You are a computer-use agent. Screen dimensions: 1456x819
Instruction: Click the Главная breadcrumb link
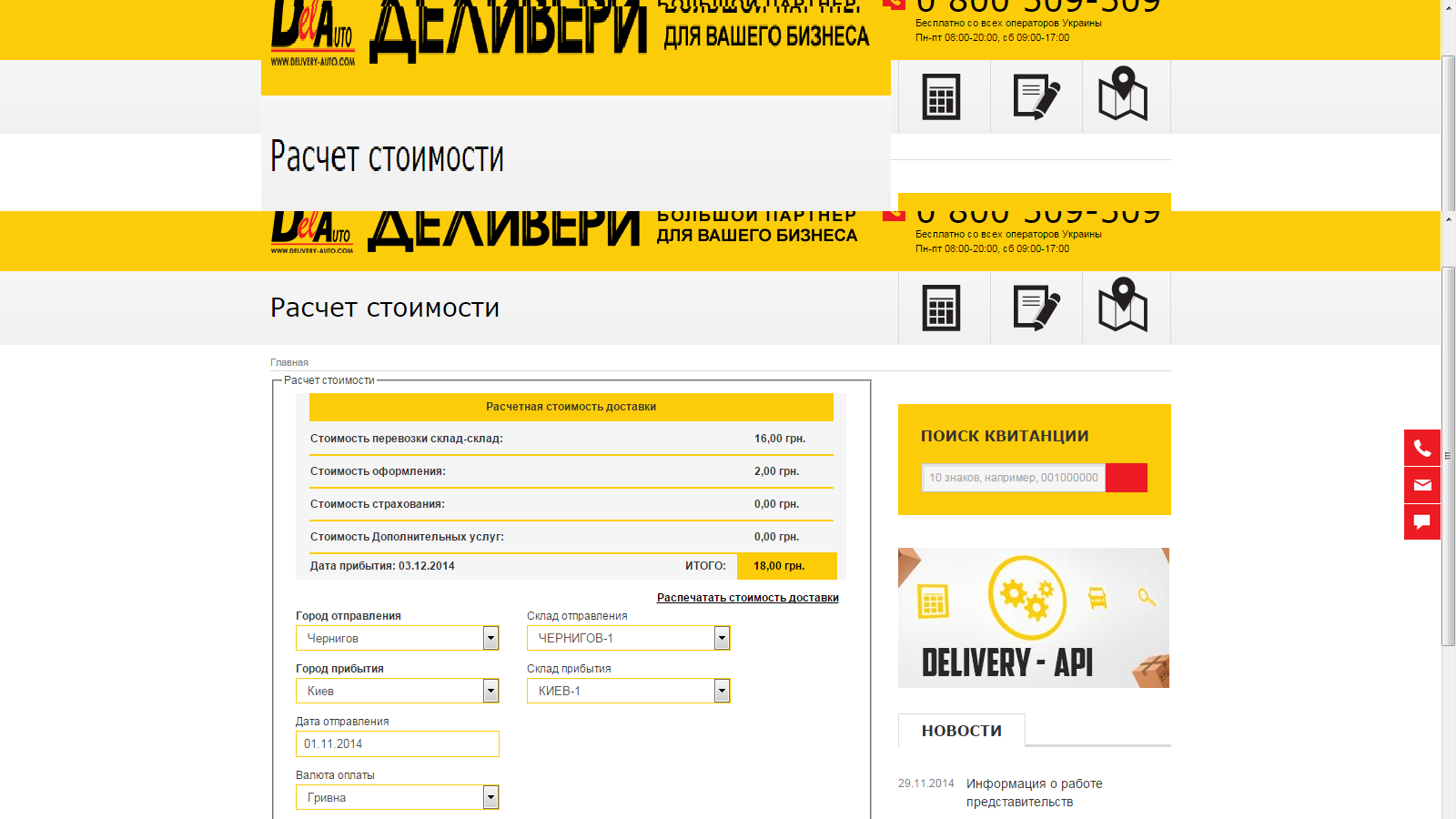(289, 362)
